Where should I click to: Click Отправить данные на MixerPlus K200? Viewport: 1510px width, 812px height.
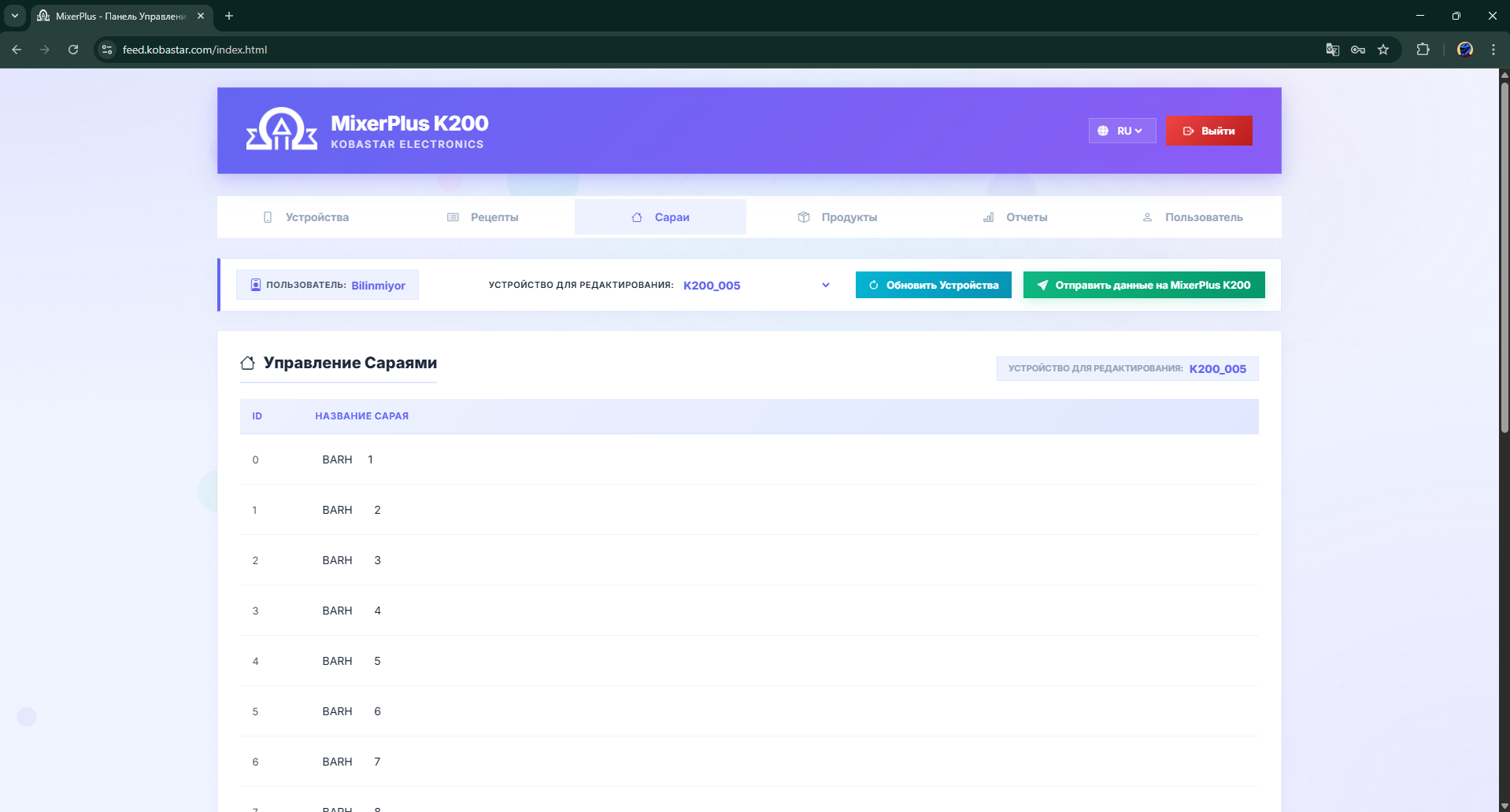1143,285
